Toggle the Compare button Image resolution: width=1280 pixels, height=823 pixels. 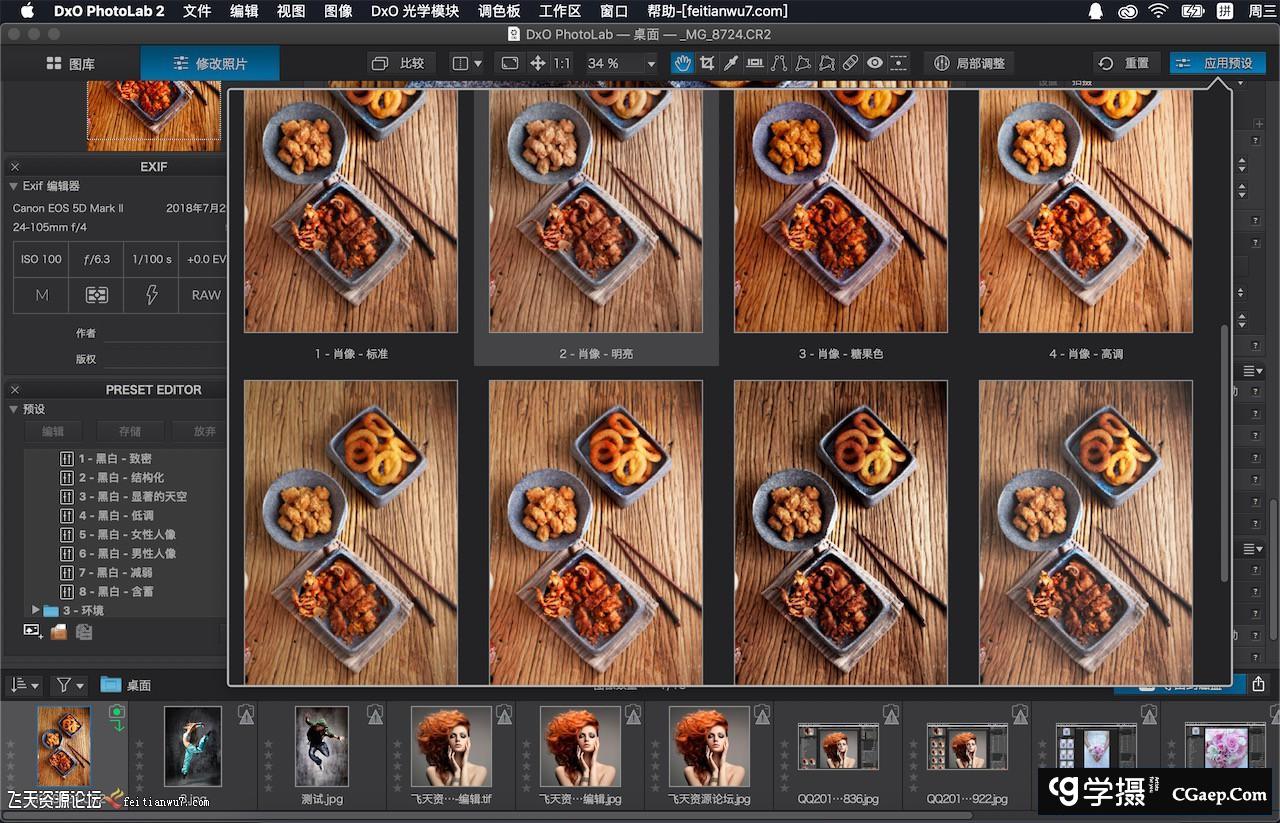tap(399, 63)
